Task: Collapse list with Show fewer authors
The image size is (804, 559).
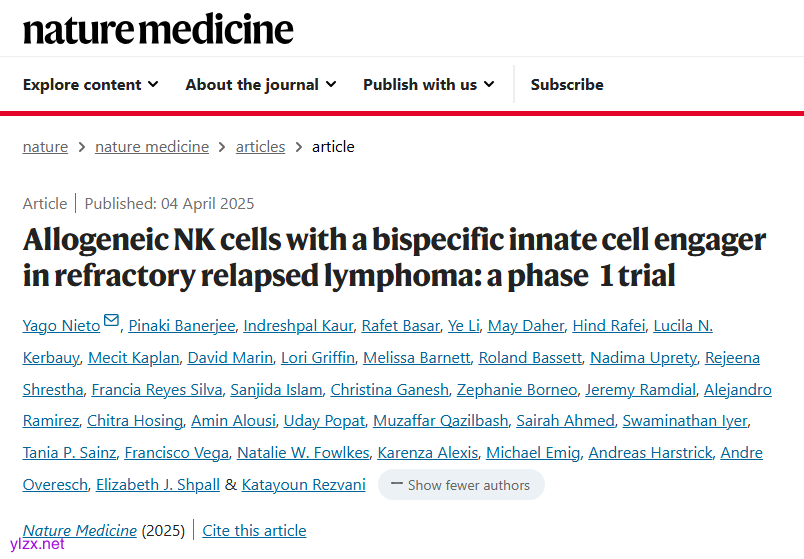Action: [461, 485]
